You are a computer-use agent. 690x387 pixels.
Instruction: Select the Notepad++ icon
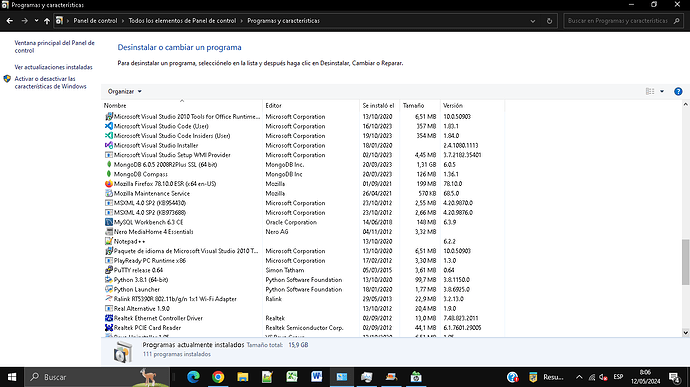(x=109, y=241)
